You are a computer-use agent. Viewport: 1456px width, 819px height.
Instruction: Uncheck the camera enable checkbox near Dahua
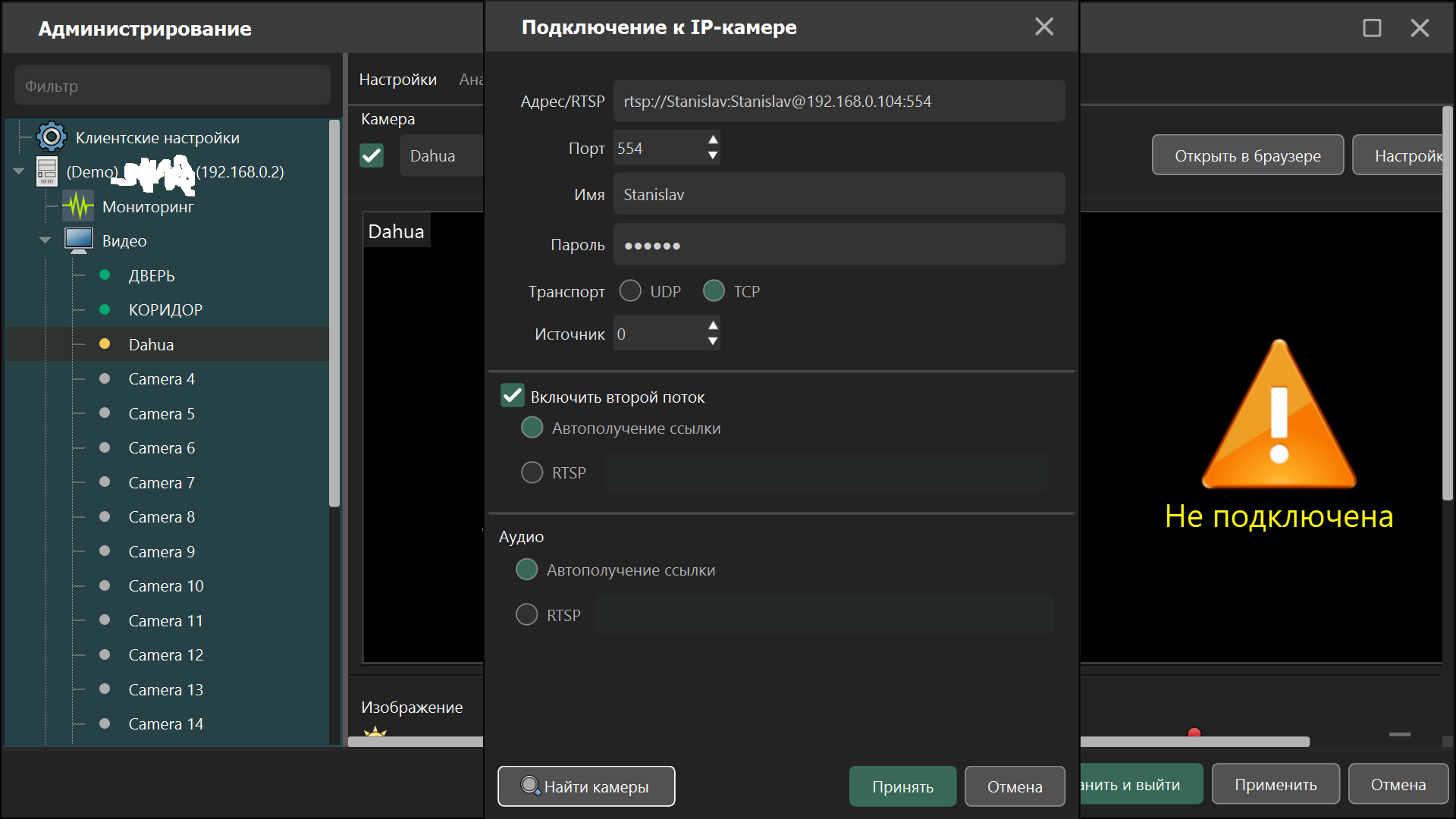(x=372, y=155)
